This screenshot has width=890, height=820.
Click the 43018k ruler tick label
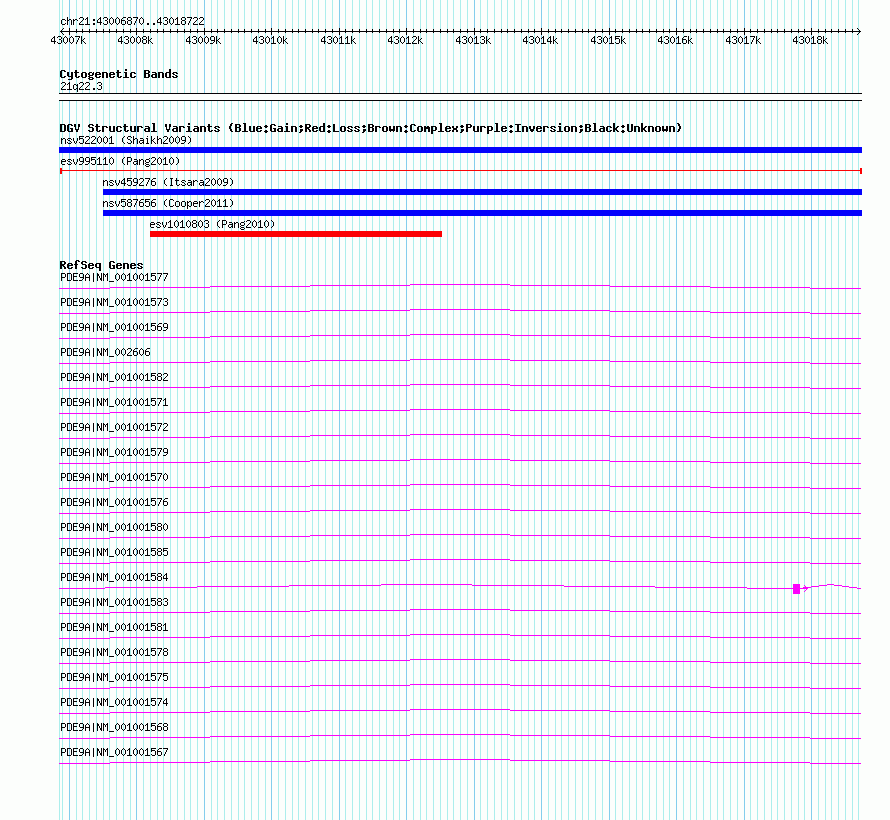point(811,40)
